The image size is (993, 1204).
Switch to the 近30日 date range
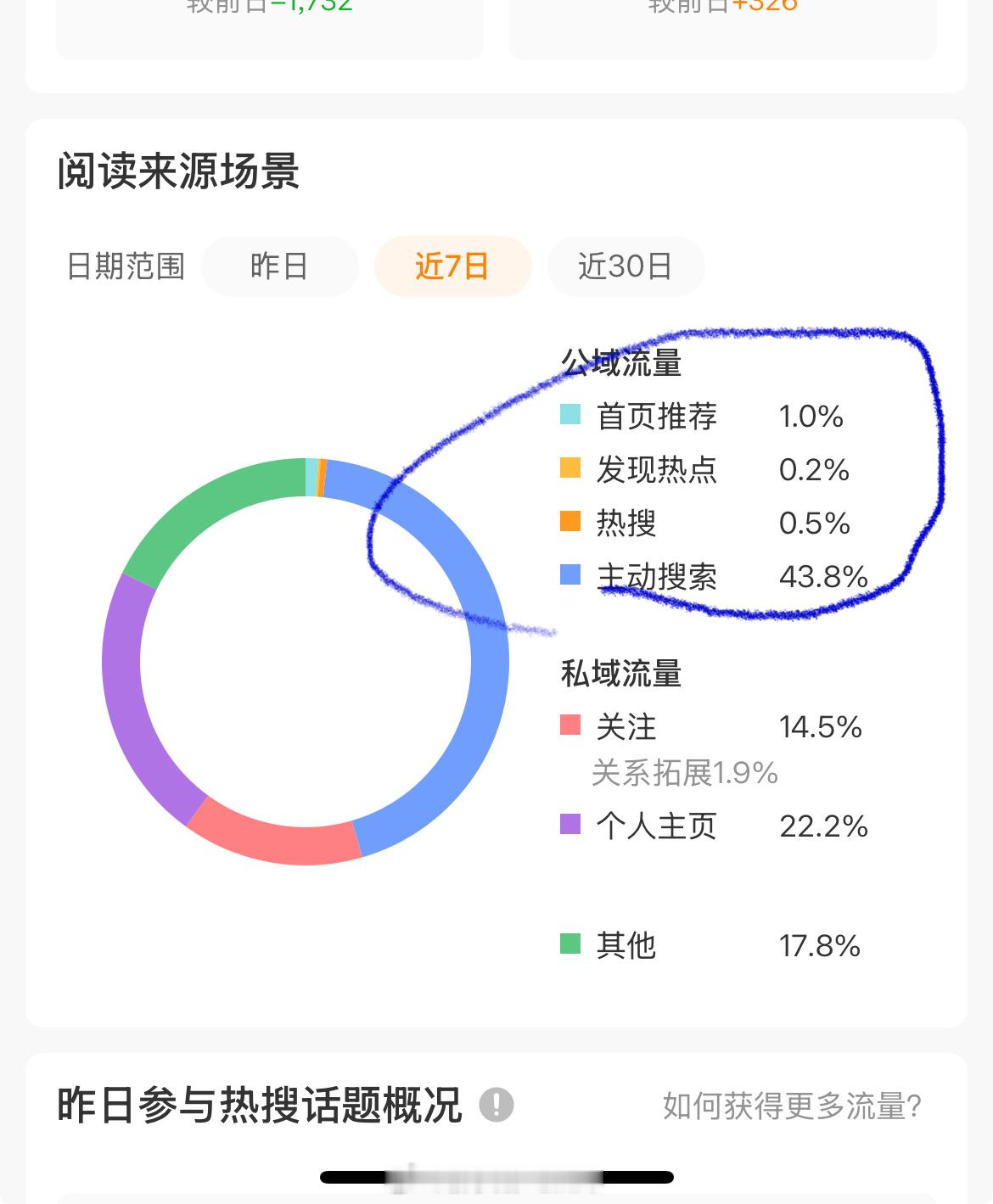pyautogui.click(x=626, y=266)
